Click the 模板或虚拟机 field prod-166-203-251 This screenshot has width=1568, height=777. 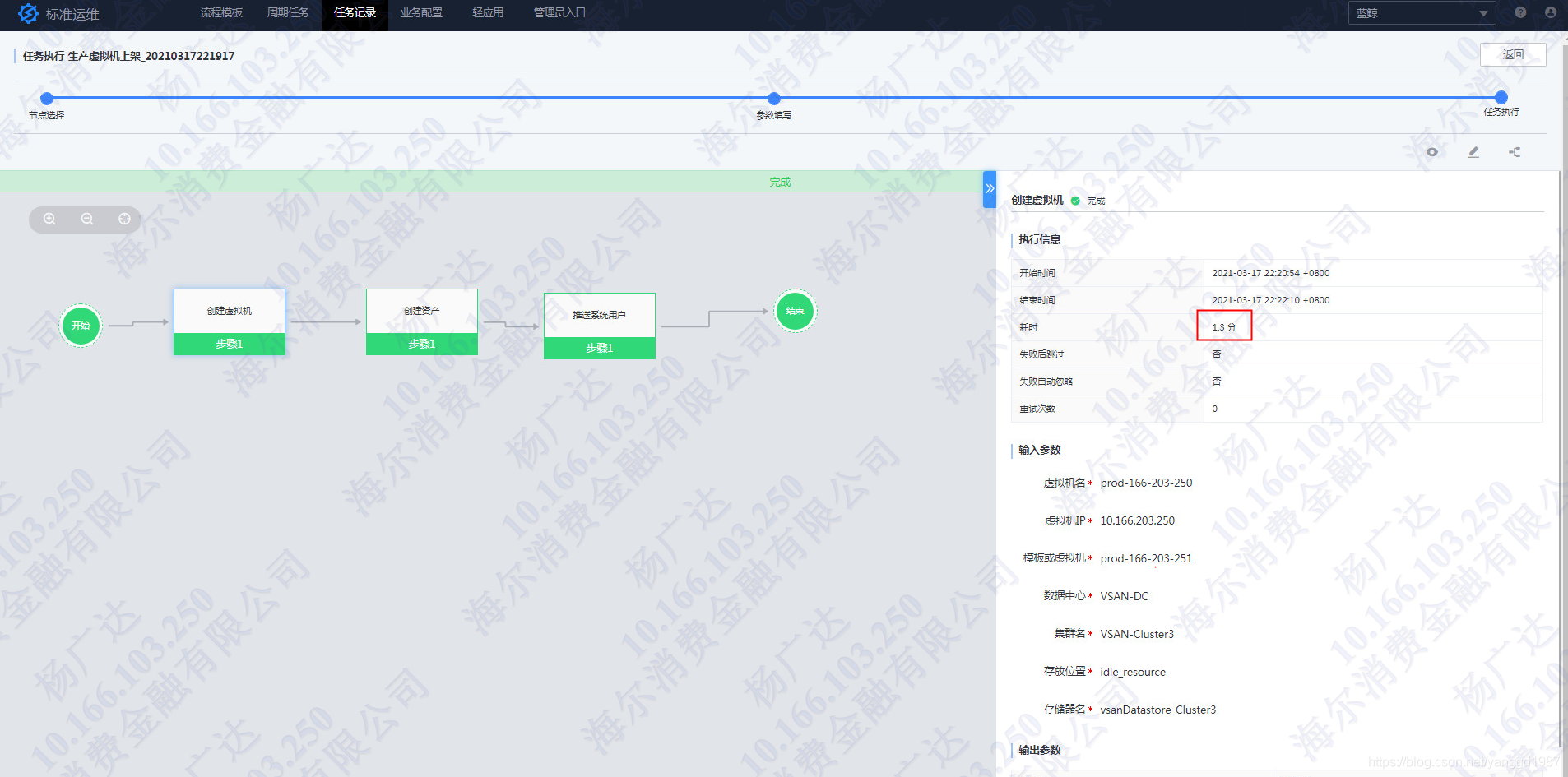coord(1146,558)
